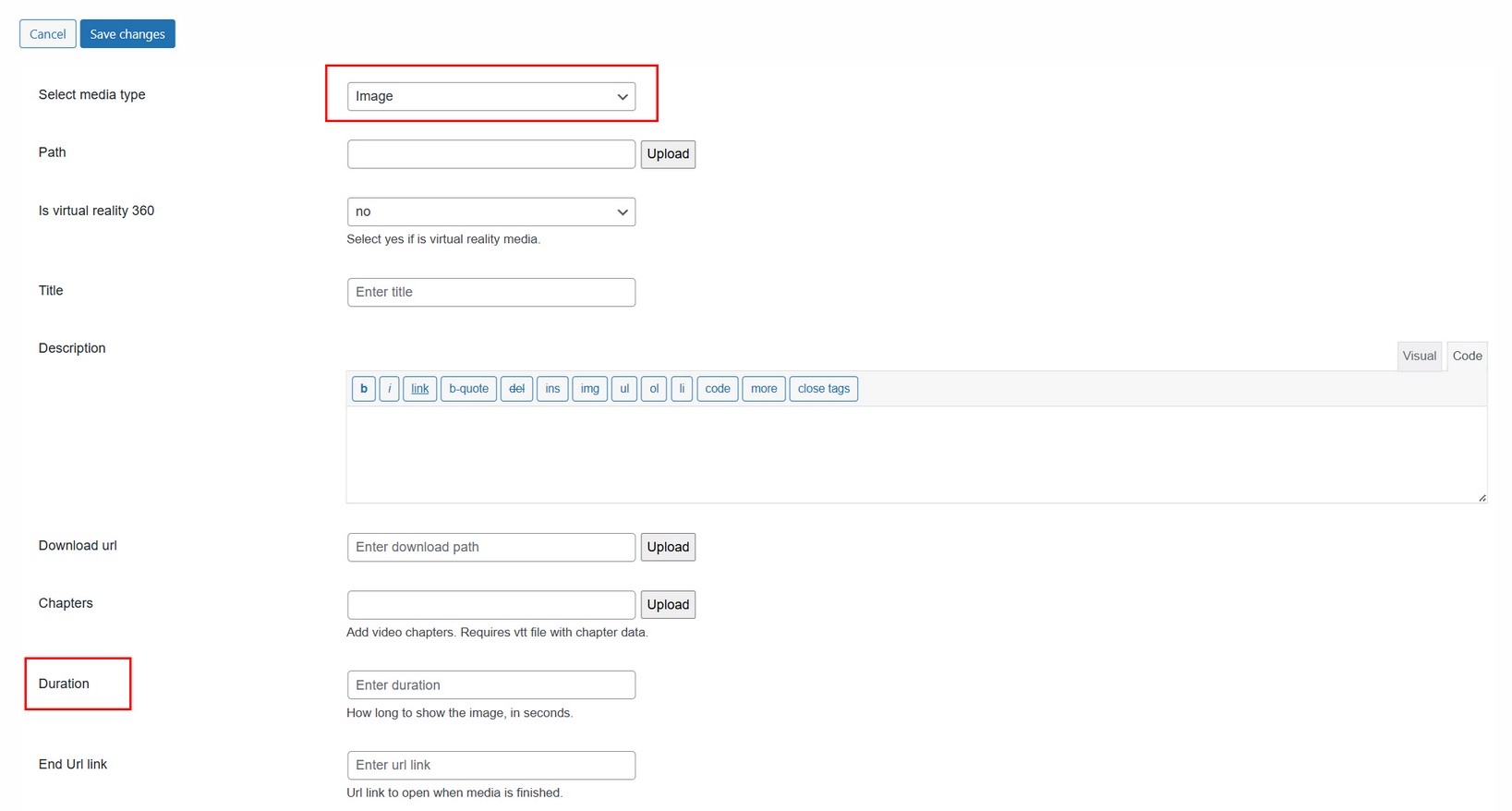Click the italic 'i' quicktag button
The width and height of the screenshot is (1512, 811).
[390, 389]
